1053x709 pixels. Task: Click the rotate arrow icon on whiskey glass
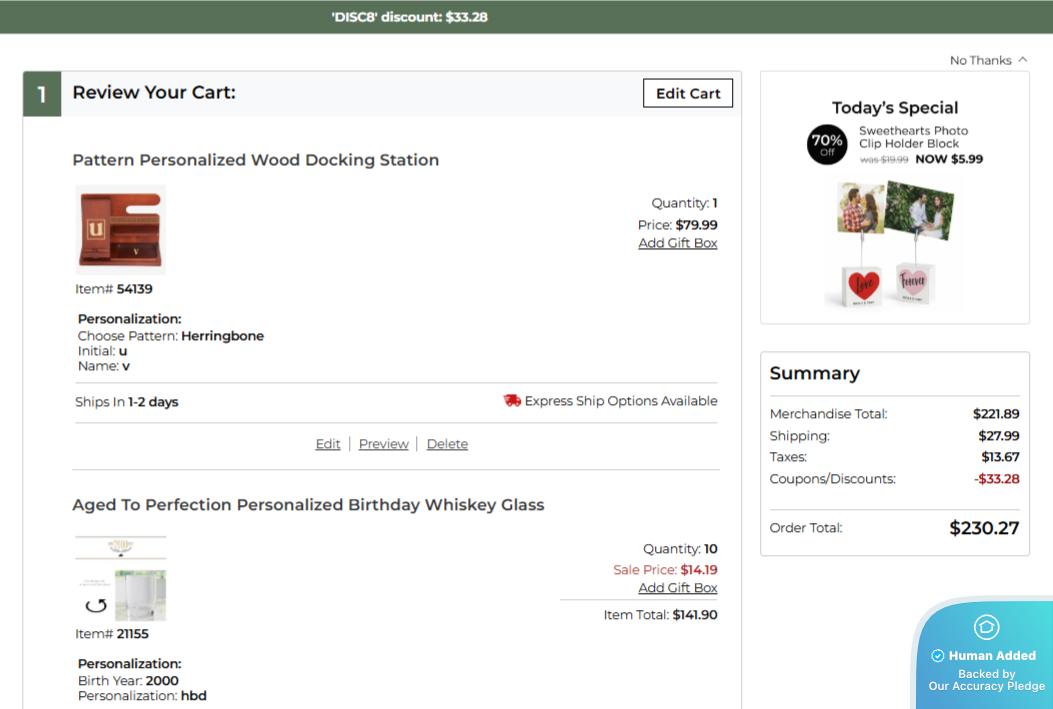[96, 605]
